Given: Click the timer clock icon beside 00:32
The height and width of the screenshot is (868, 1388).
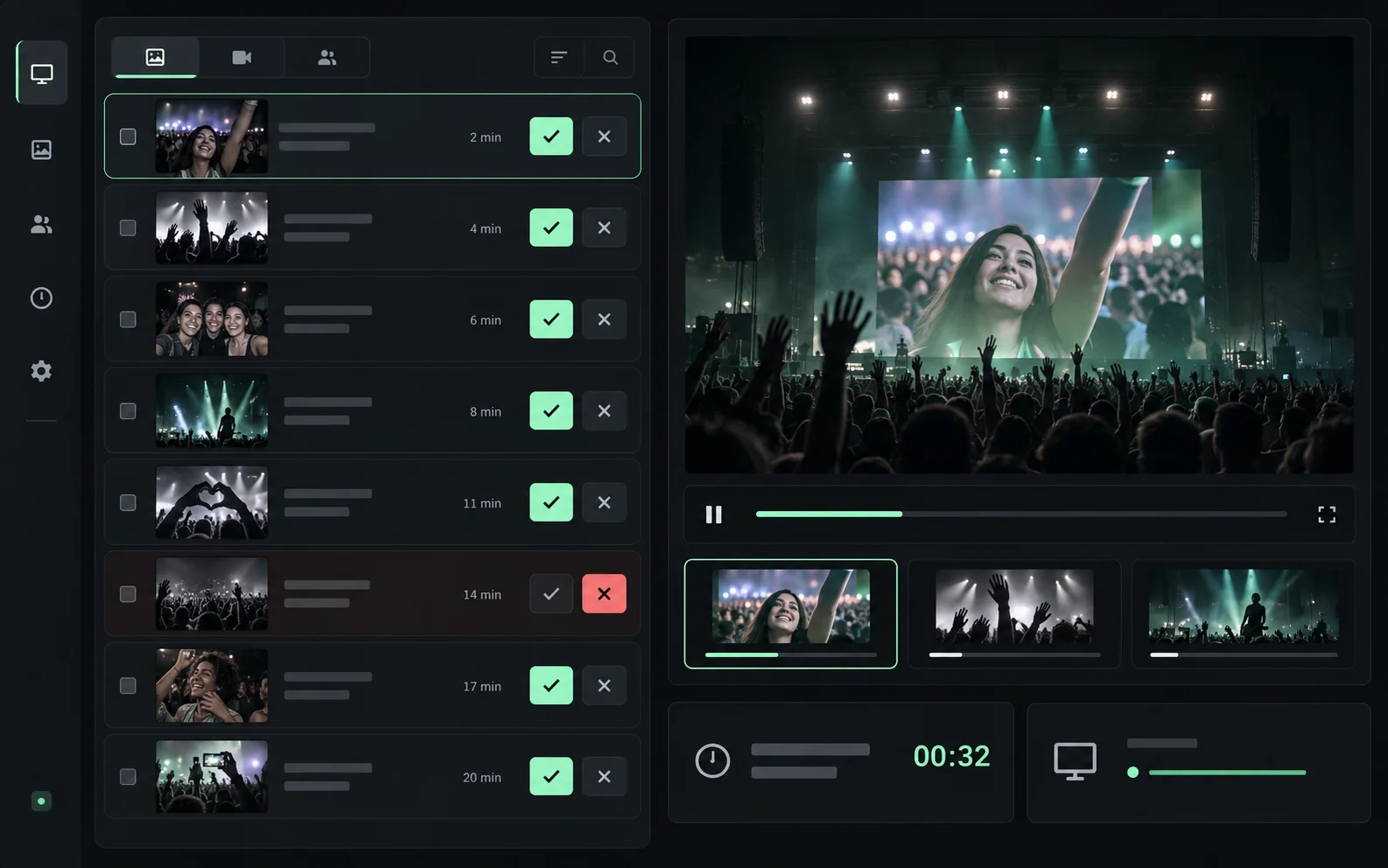Looking at the screenshot, I should click(x=712, y=760).
